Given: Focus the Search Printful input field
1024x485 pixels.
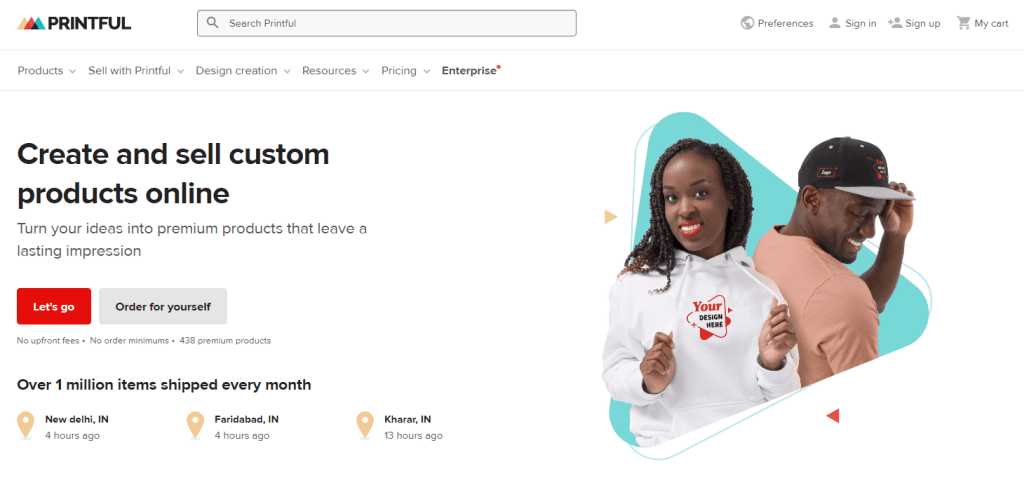Looking at the screenshot, I should [387, 23].
